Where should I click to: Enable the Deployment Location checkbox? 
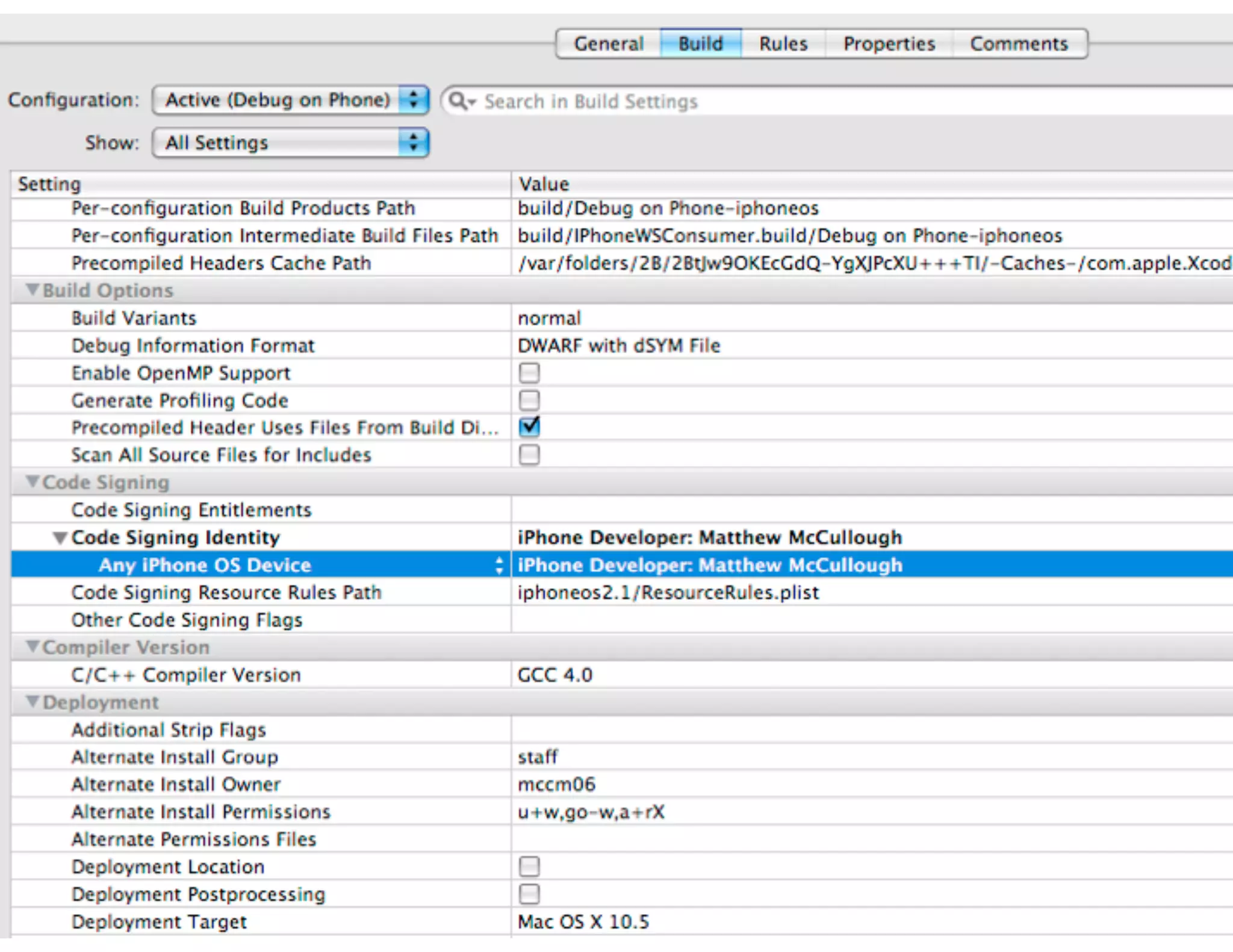click(529, 867)
